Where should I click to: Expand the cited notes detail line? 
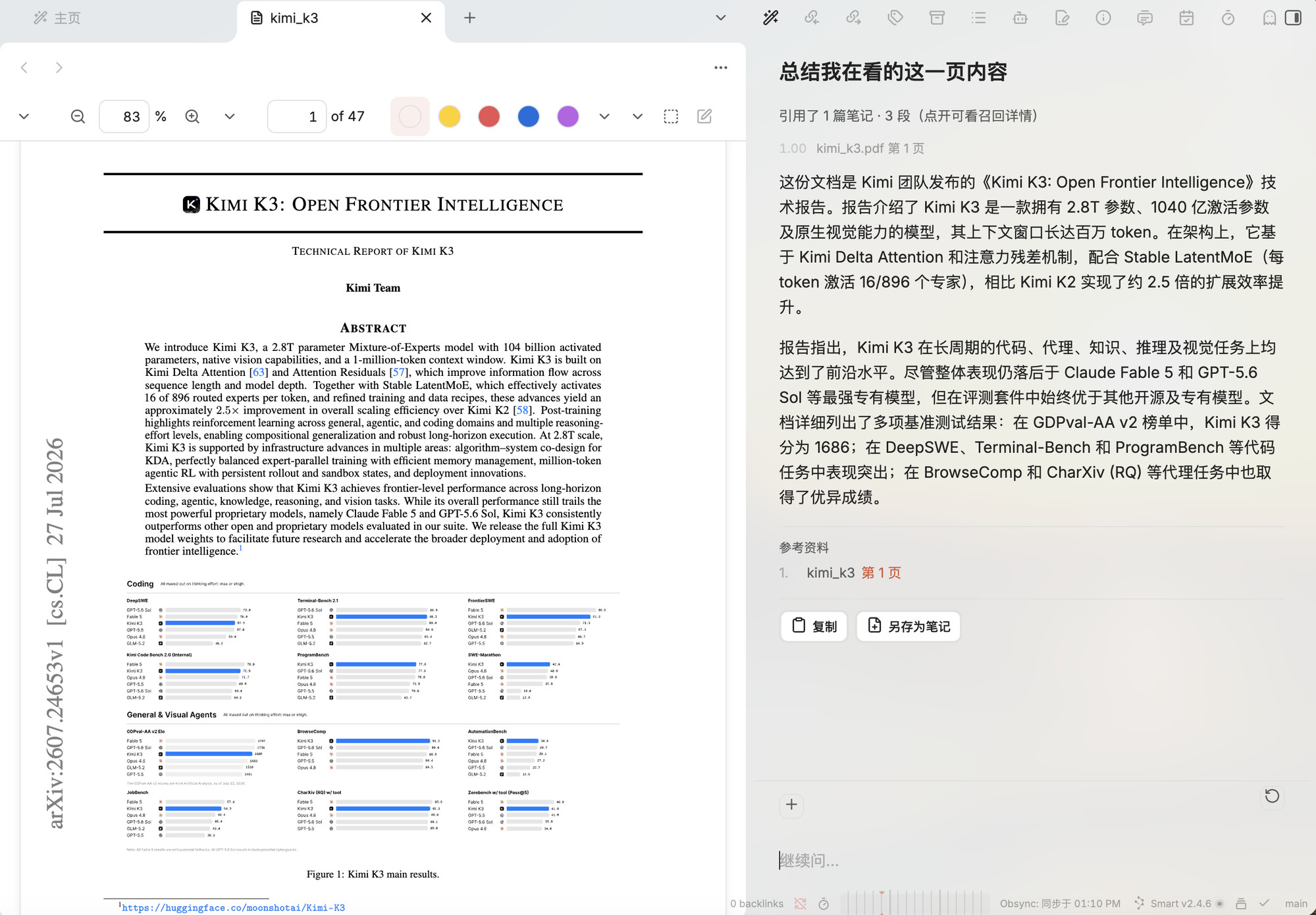(909, 116)
